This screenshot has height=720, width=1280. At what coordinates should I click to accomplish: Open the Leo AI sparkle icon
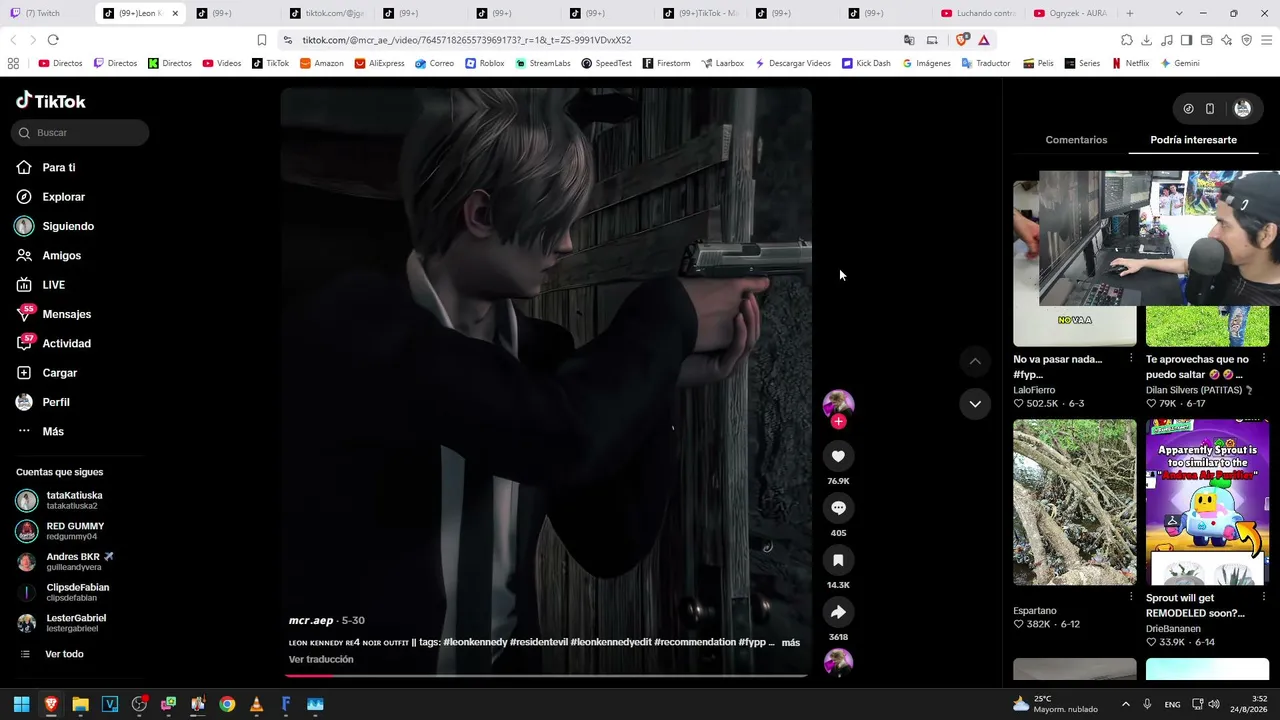(1227, 40)
